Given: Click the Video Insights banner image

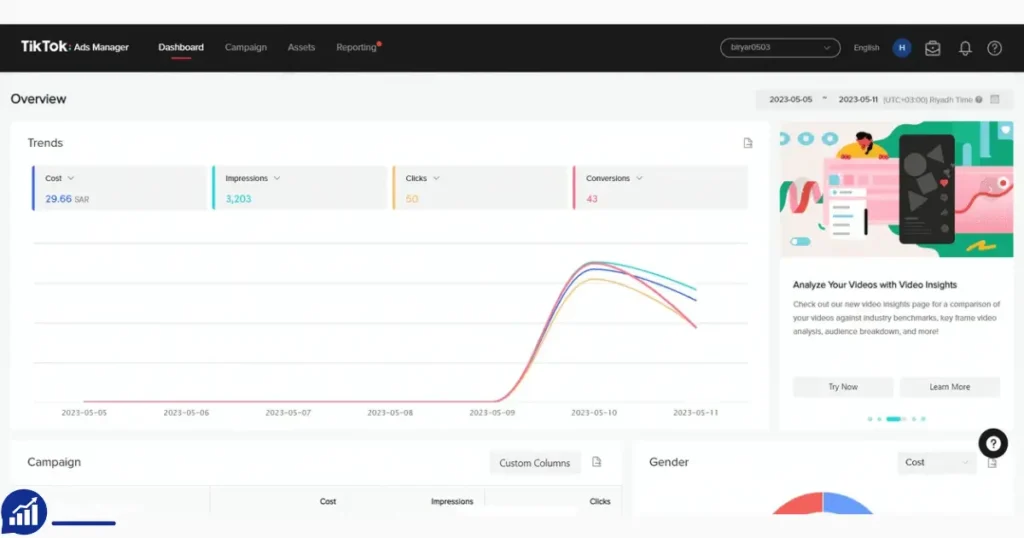Looking at the screenshot, I should pos(897,189).
